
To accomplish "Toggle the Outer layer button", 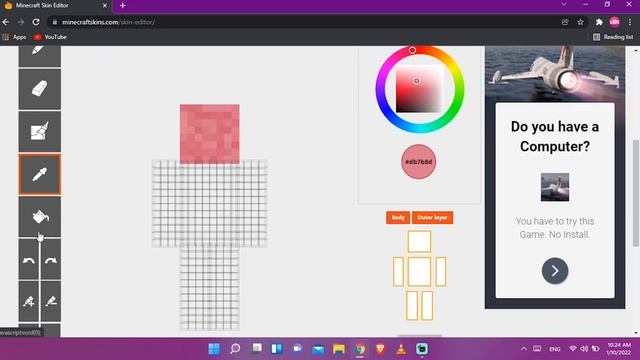I will click(432, 218).
